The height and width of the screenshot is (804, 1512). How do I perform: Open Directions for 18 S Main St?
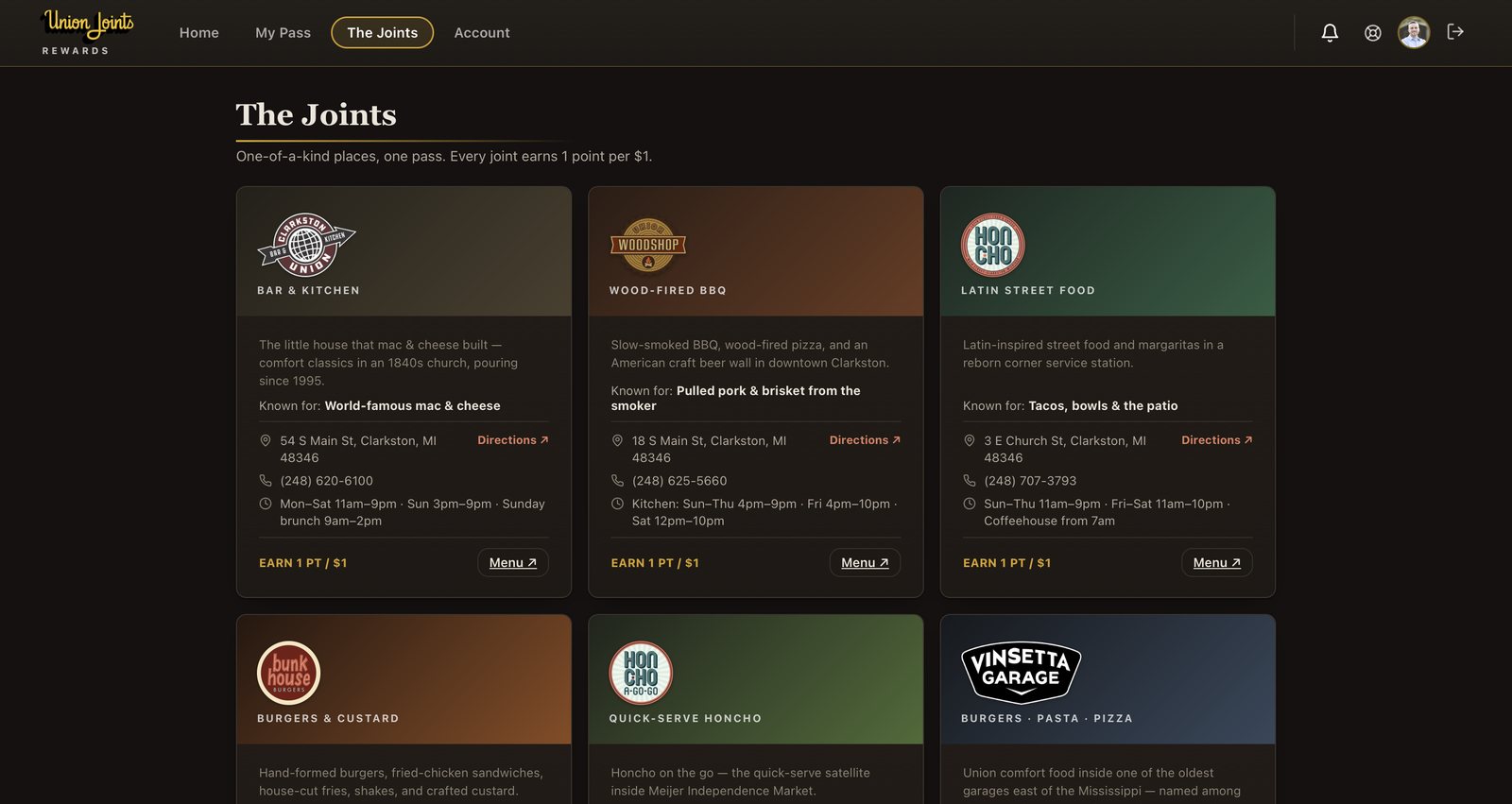click(865, 440)
